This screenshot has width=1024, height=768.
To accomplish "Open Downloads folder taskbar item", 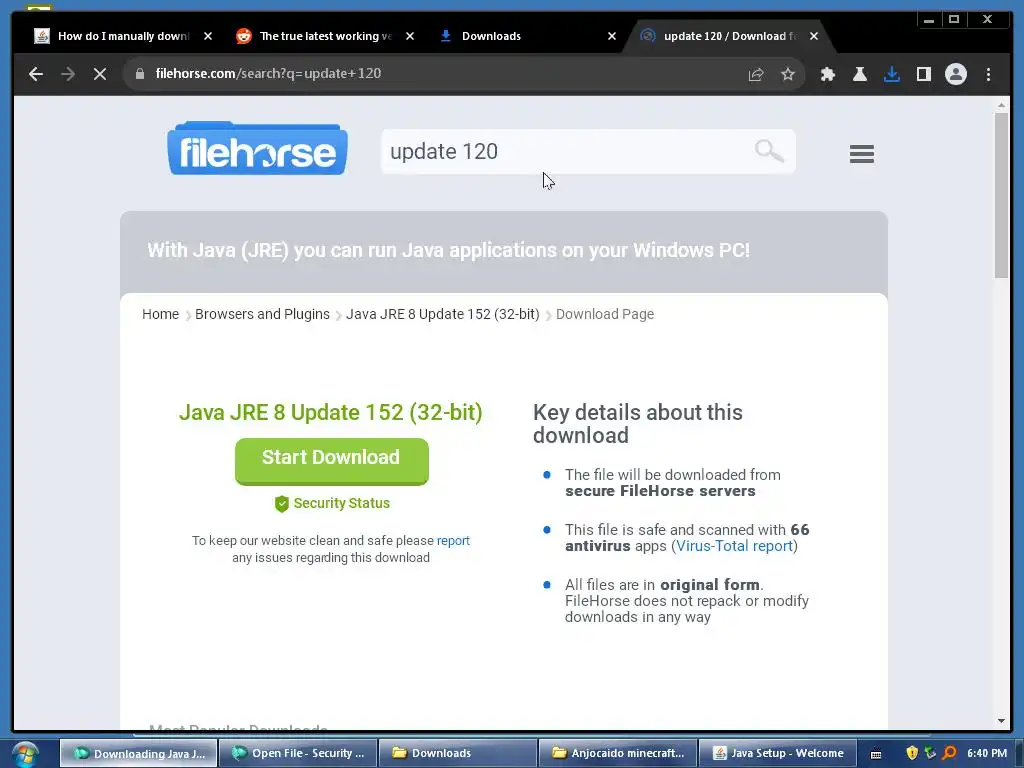I will (x=458, y=754).
